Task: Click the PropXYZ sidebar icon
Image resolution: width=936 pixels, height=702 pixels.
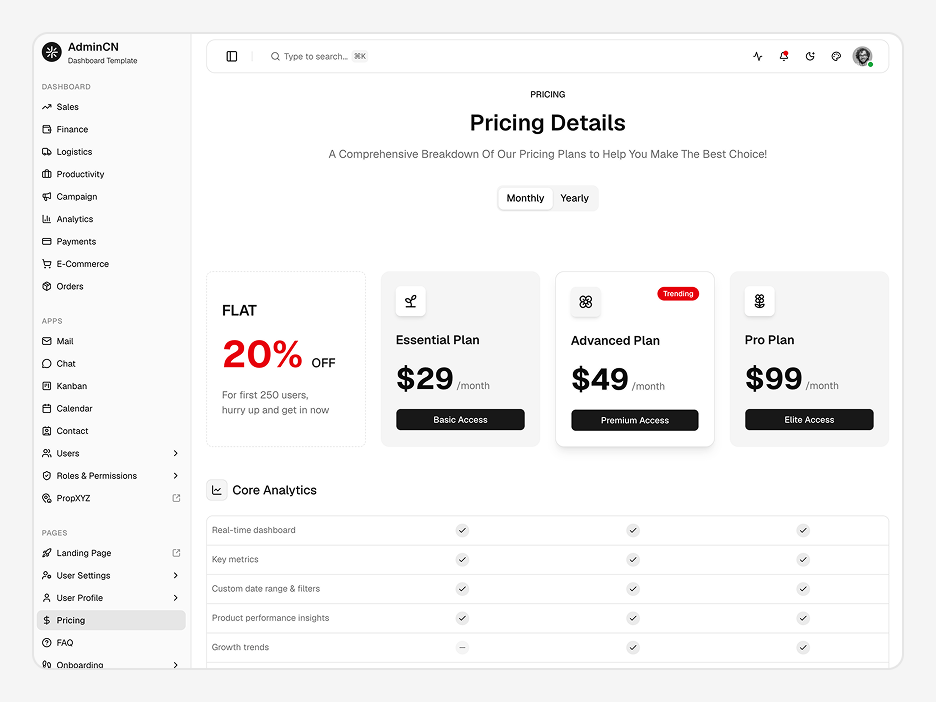Action: coord(47,498)
